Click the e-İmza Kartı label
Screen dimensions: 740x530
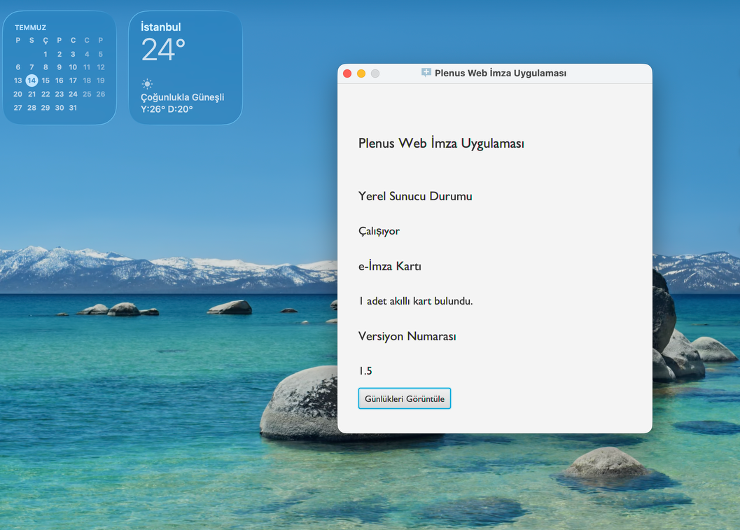(390, 266)
